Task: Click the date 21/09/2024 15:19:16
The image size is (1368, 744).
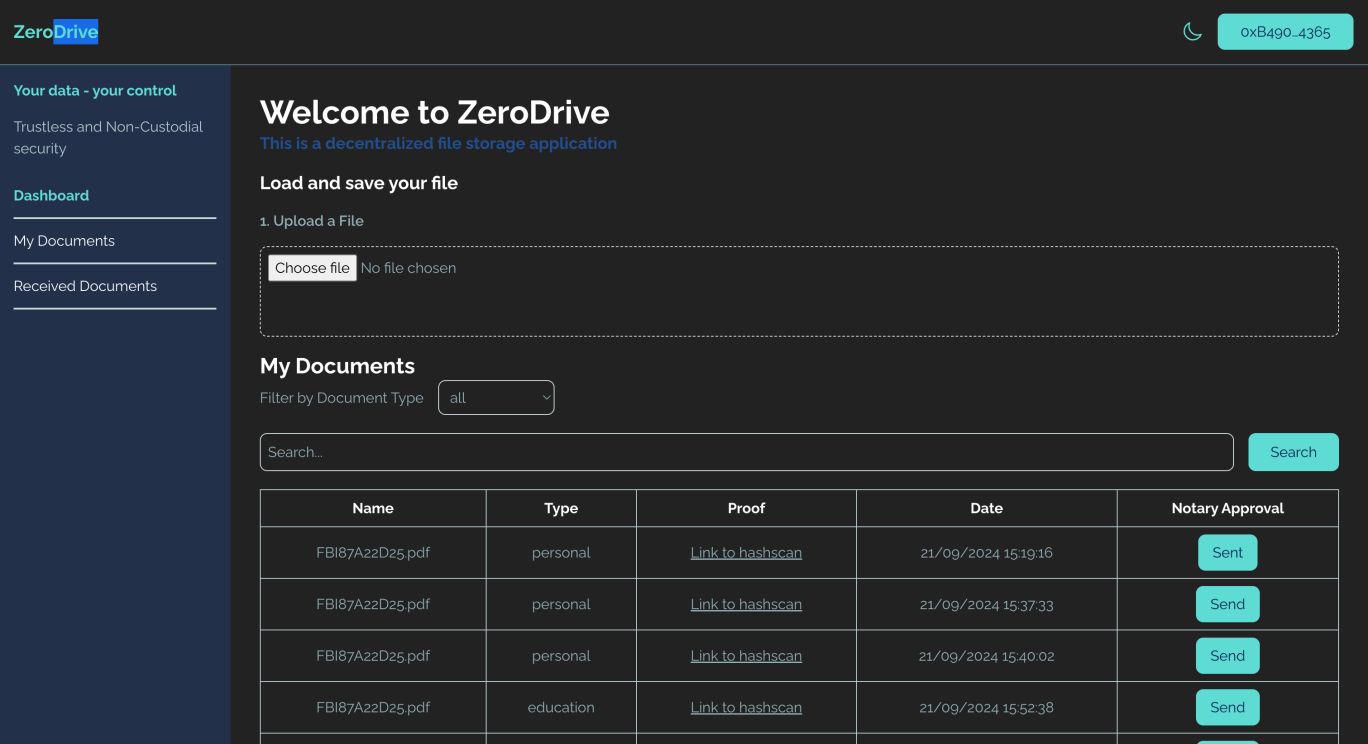Action: tap(986, 553)
